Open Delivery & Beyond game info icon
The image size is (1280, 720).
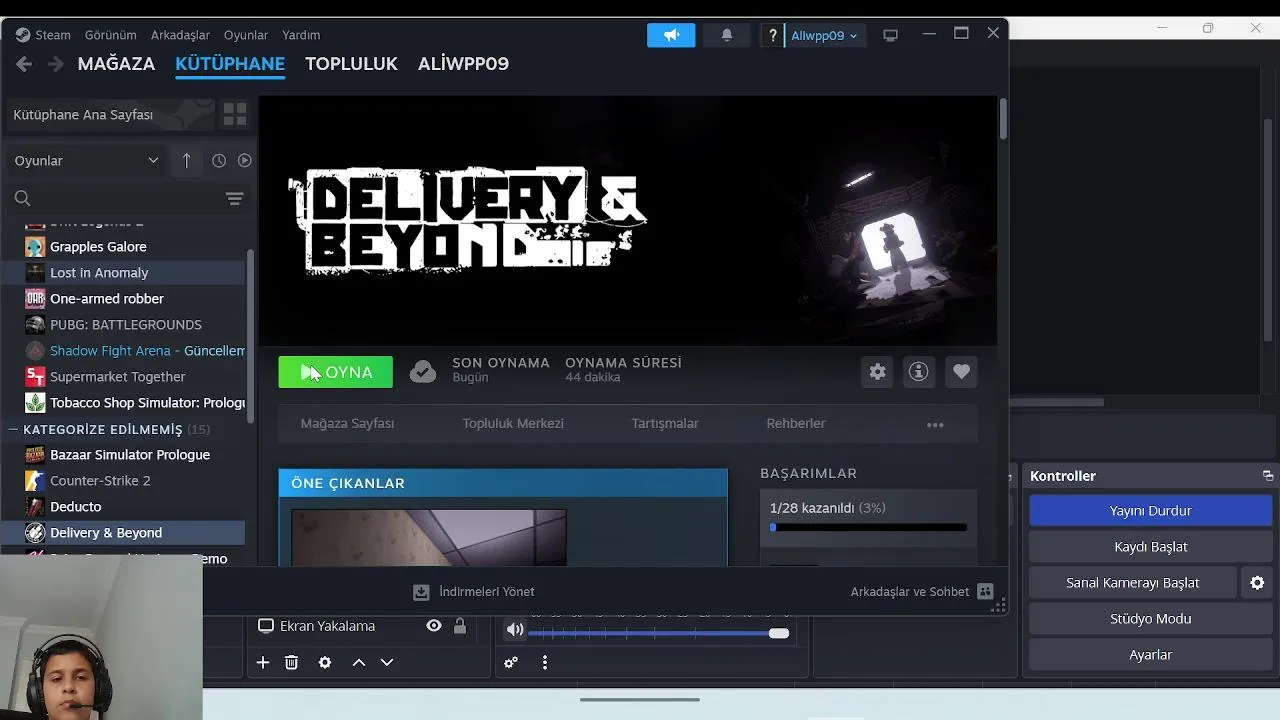(918, 372)
